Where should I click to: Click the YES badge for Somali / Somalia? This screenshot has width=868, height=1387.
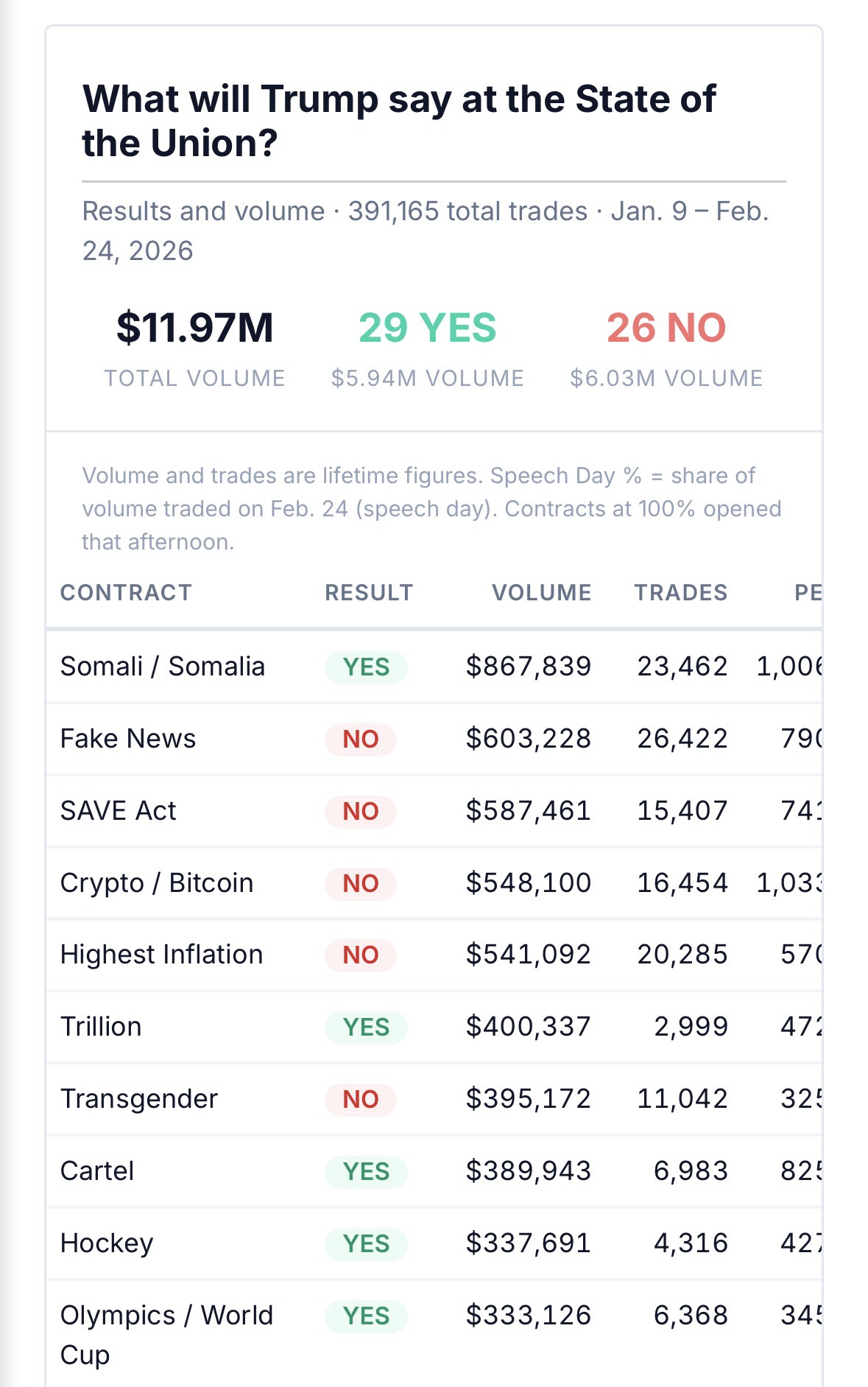pos(366,667)
